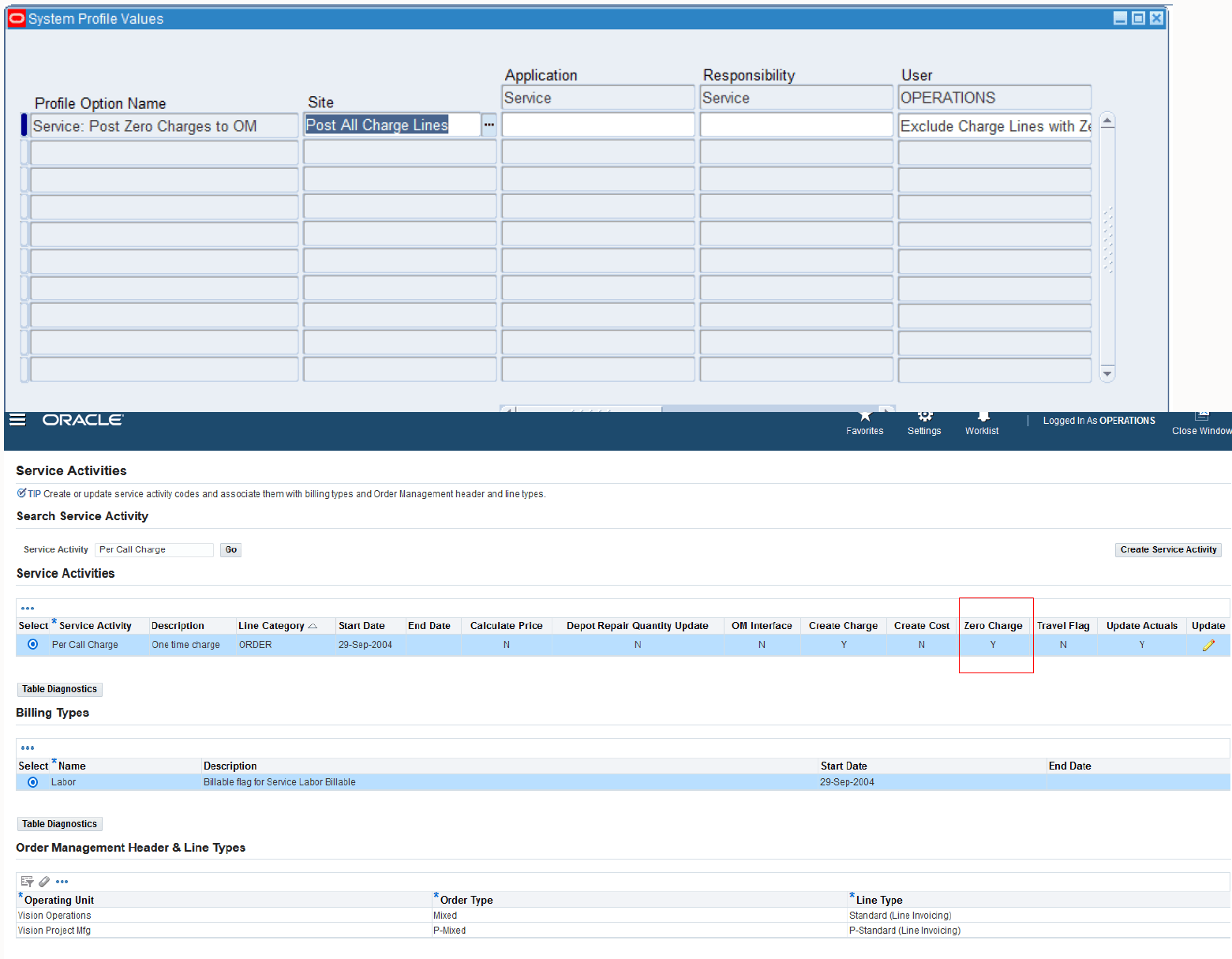
Task: Click the profile values scroll down arrow
Action: pyautogui.click(x=1107, y=373)
